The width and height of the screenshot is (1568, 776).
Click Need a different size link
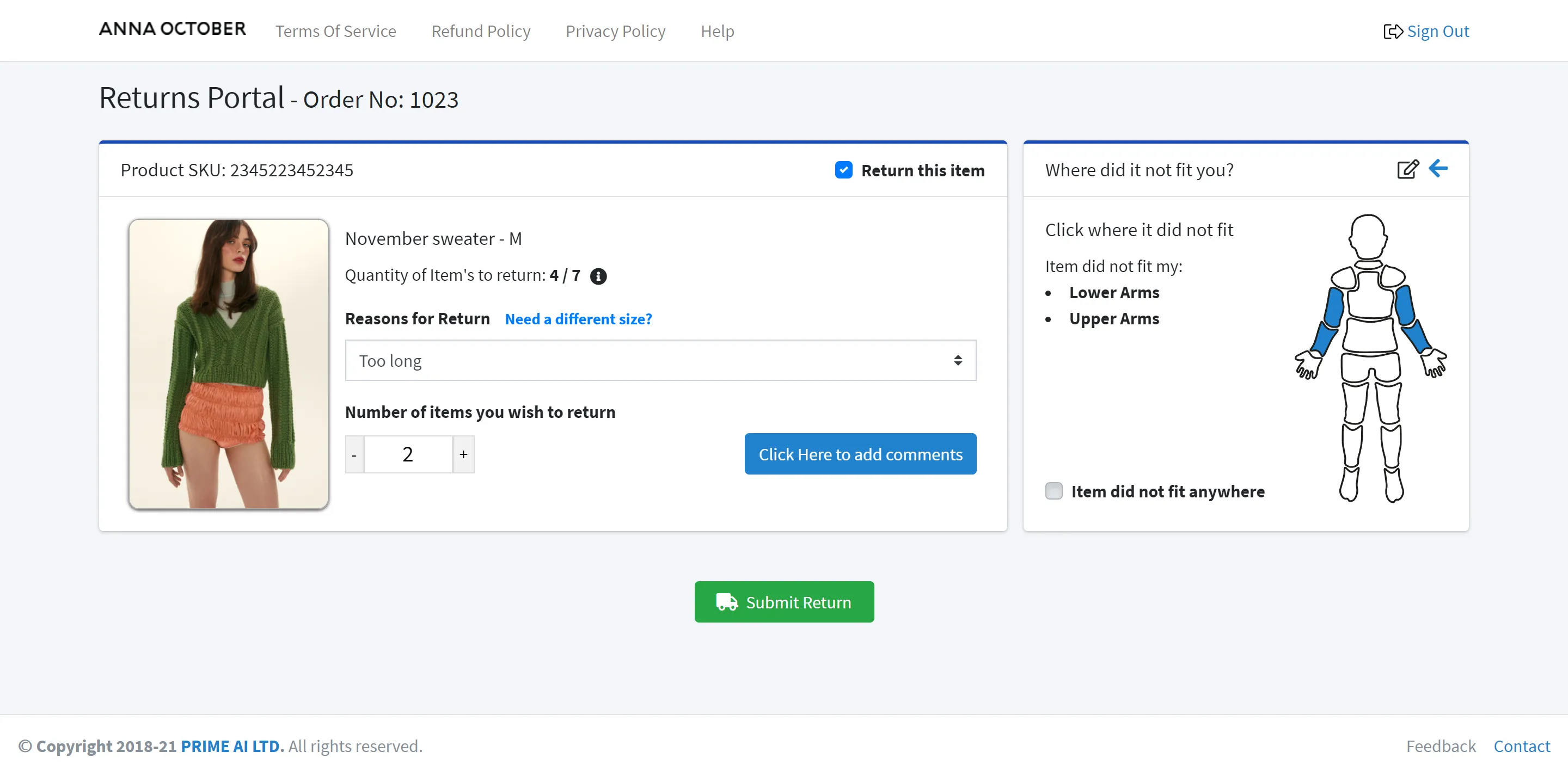click(x=578, y=319)
